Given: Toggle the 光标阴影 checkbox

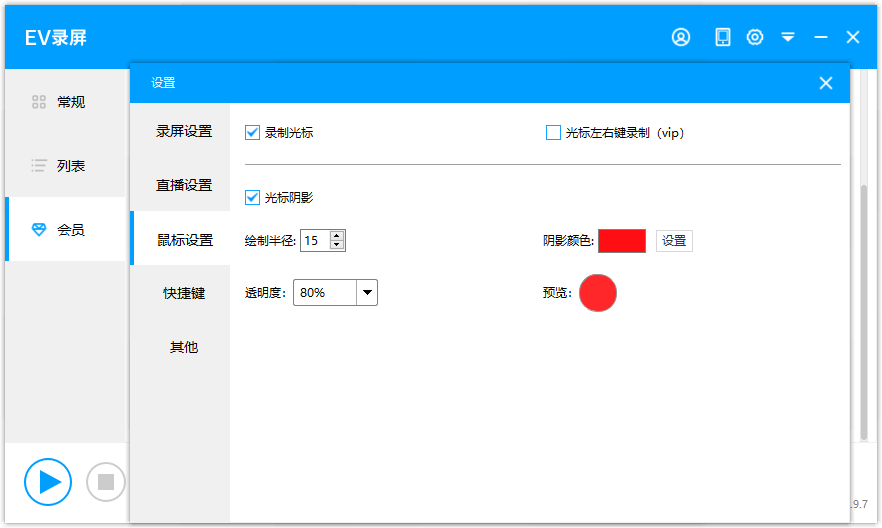Looking at the screenshot, I should coord(253,197).
